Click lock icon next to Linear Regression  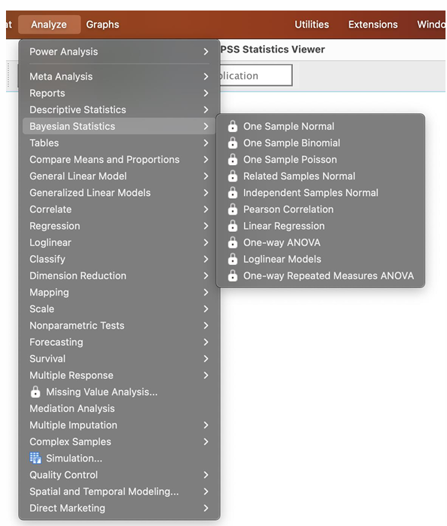click(x=232, y=226)
